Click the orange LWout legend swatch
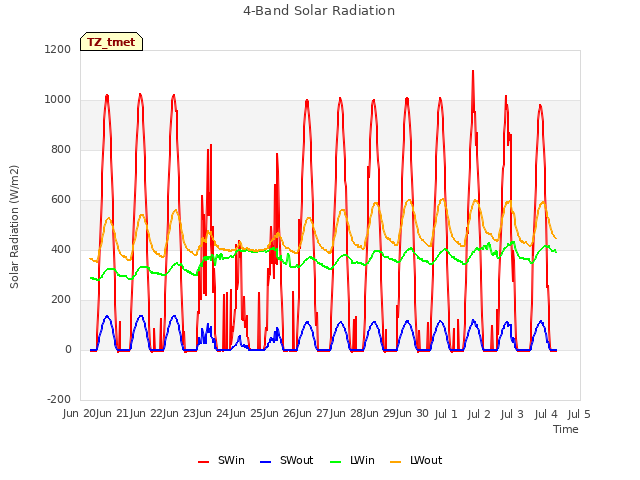 pos(396,462)
